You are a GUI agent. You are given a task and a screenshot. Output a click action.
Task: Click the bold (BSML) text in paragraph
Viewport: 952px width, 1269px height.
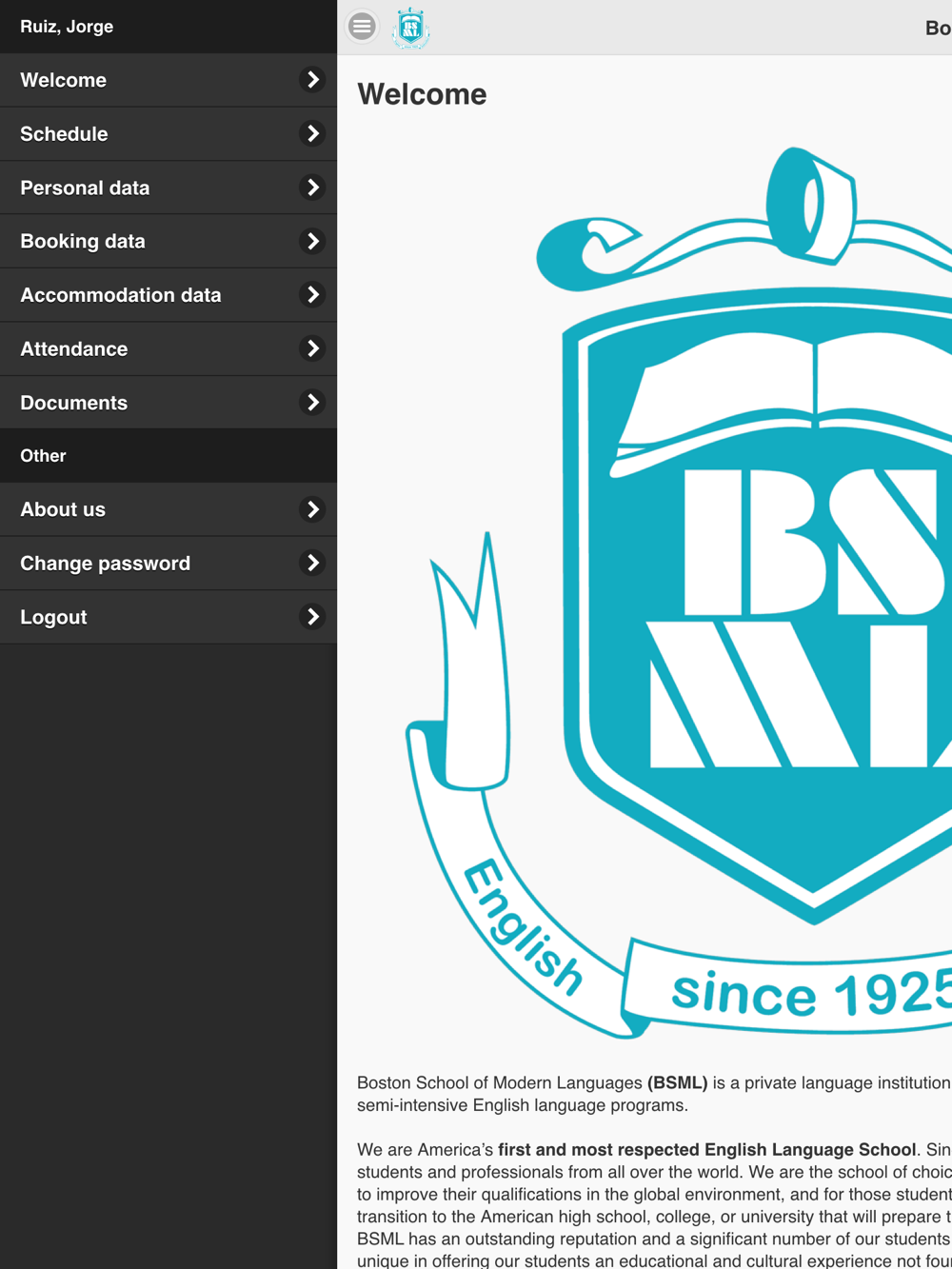click(678, 1083)
